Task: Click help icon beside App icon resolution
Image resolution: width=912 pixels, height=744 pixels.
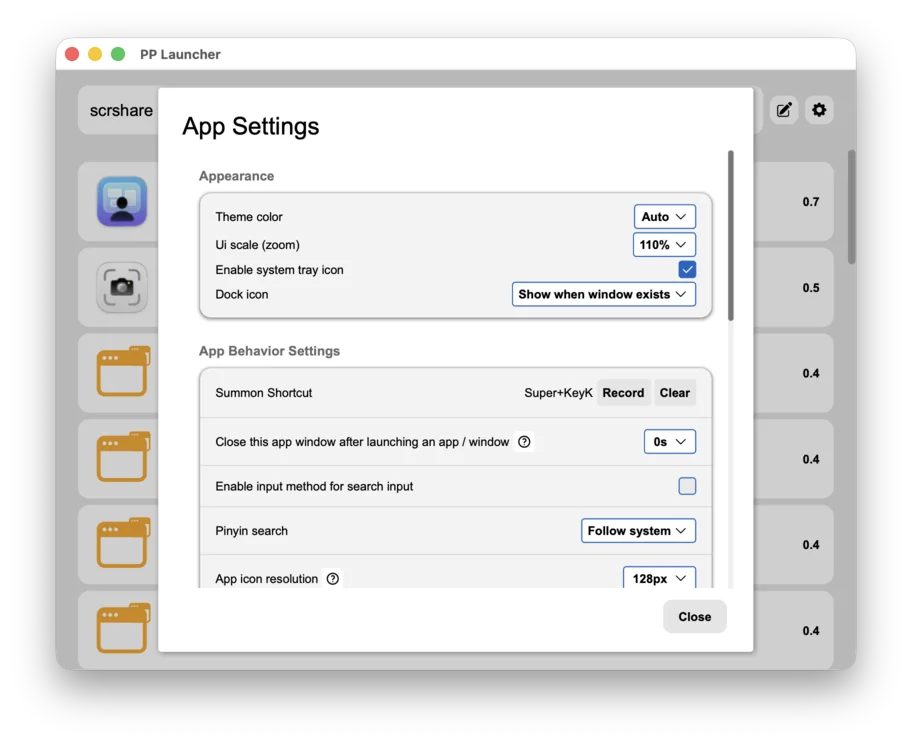Action: [x=333, y=579]
